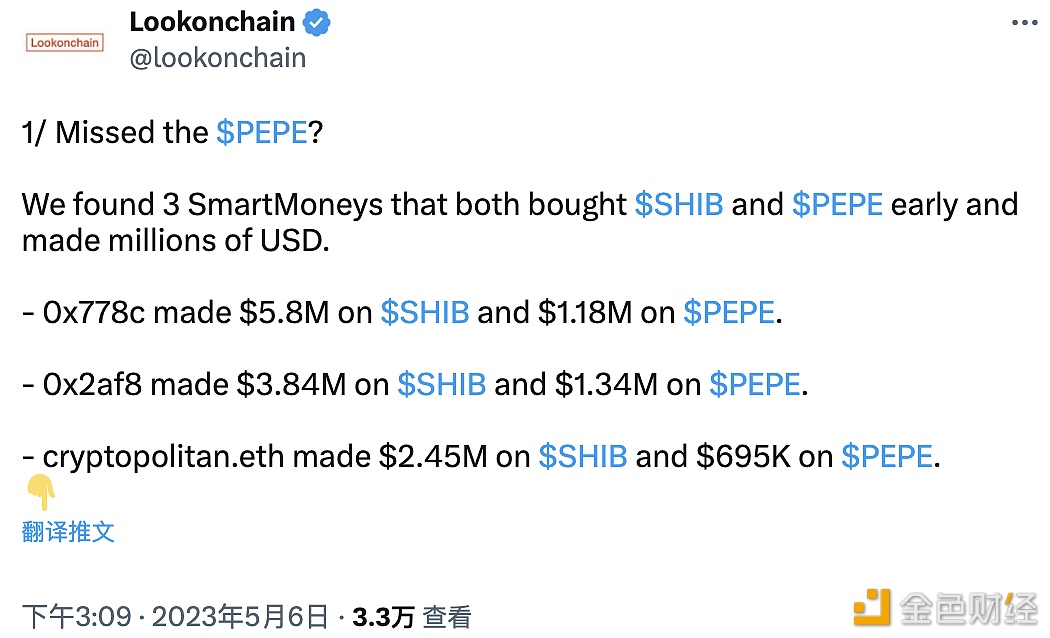Click $PEPE on the cryptopolitan.eth line
This screenshot has height=638, width=1050.
pyautogui.click(x=887, y=457)
